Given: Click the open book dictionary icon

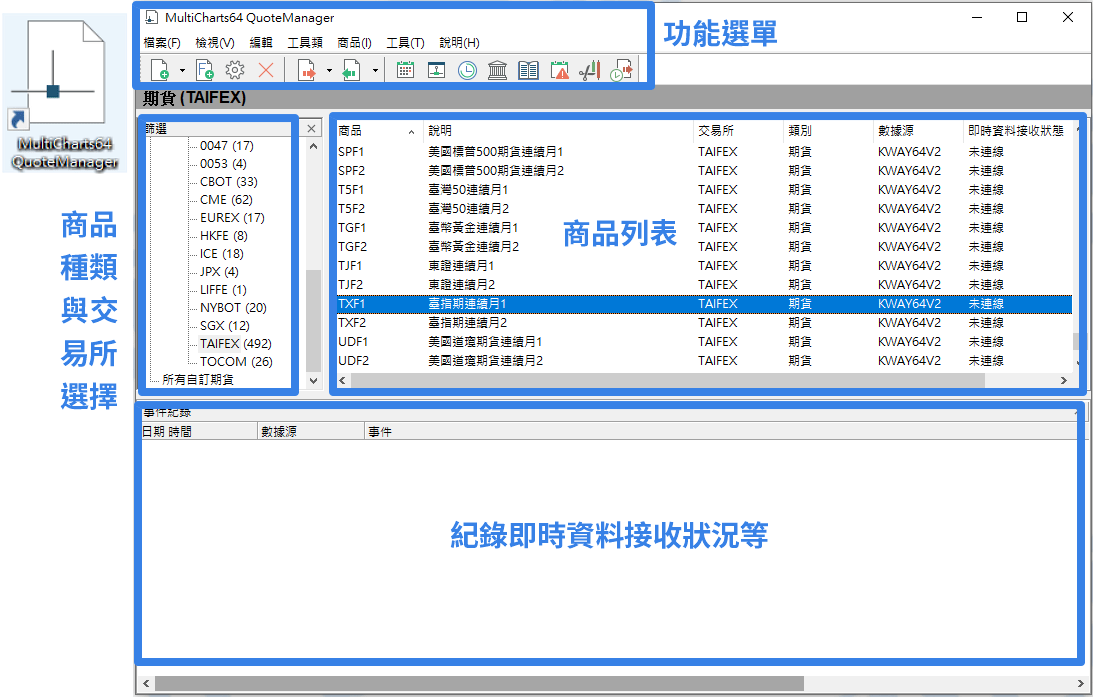Looking at the screenshot, I should click(528, 70).
